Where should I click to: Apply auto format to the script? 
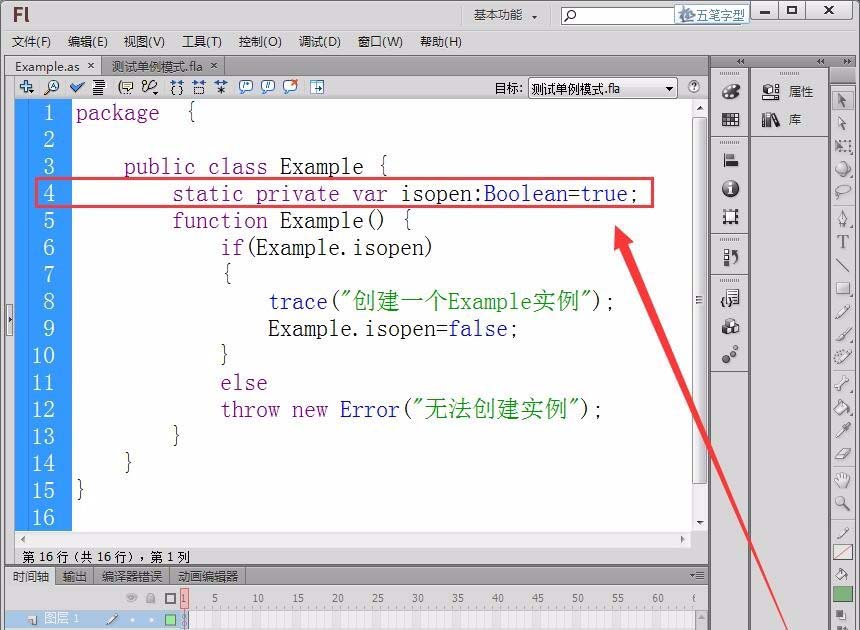point(99,87)
